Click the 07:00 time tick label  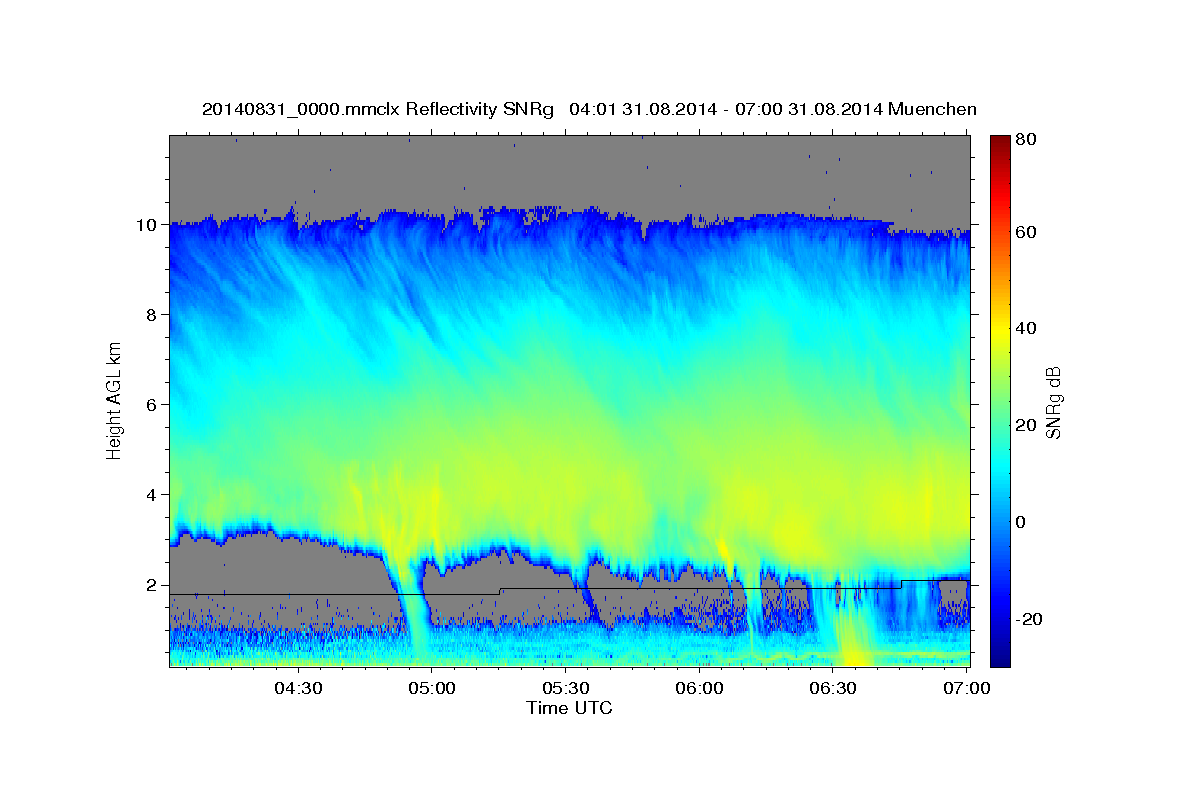967,688
